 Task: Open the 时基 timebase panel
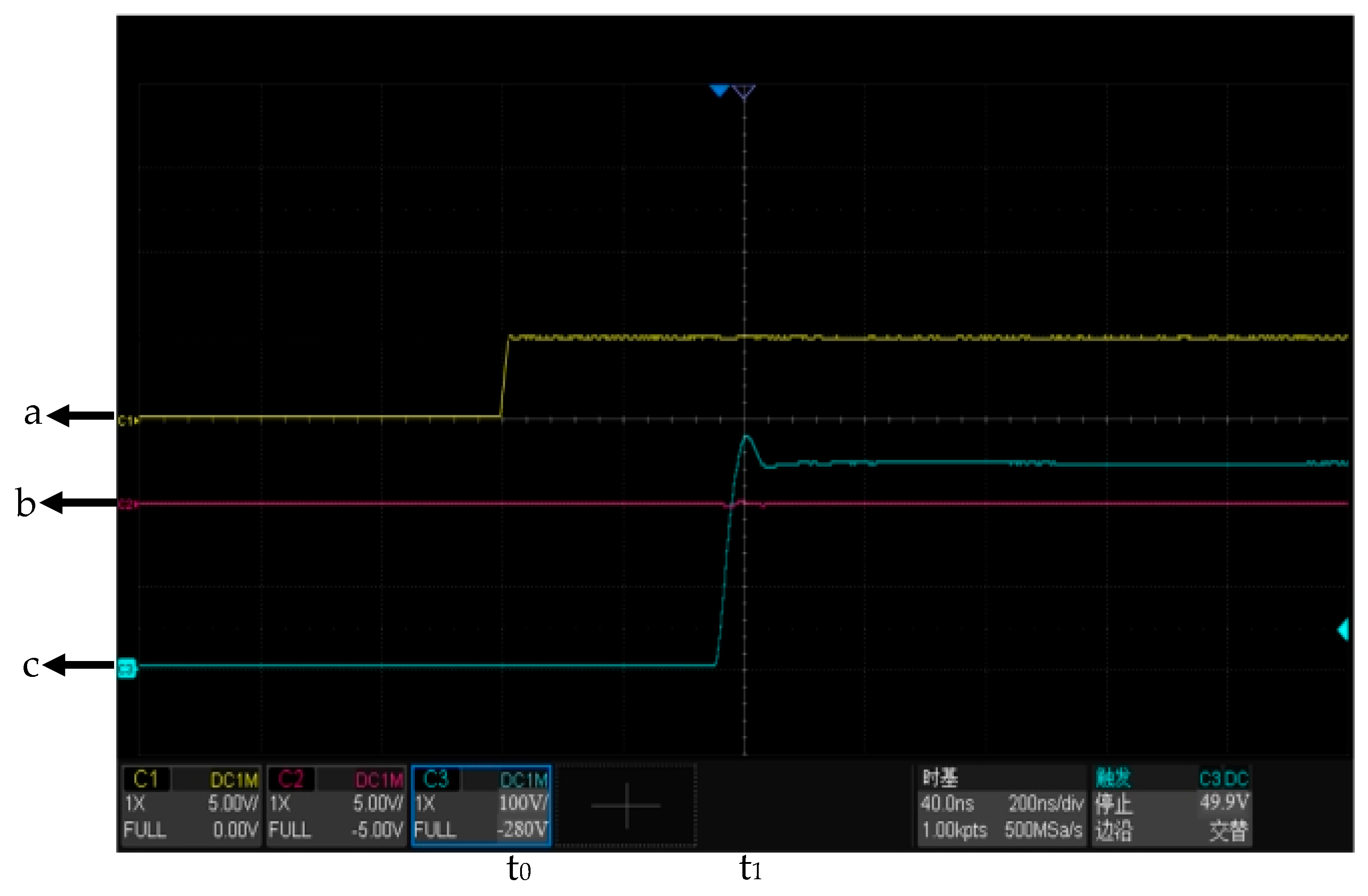click(x=940, y=778)
